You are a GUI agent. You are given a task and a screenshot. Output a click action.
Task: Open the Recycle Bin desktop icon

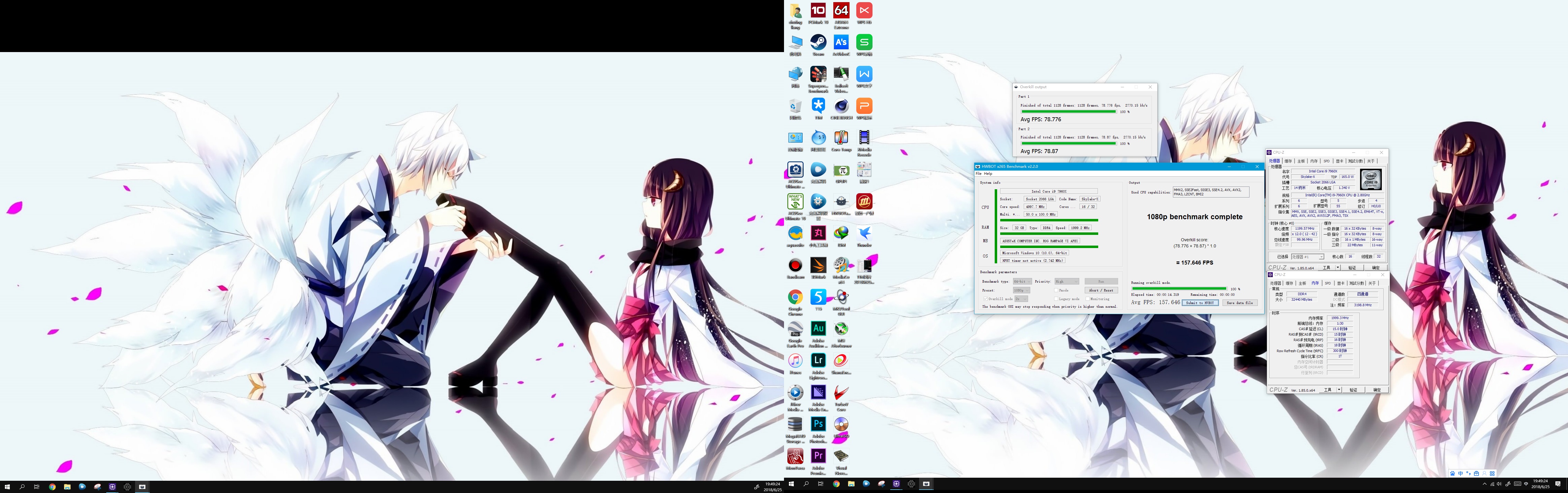pyautogui.click(x=795, y=109)
